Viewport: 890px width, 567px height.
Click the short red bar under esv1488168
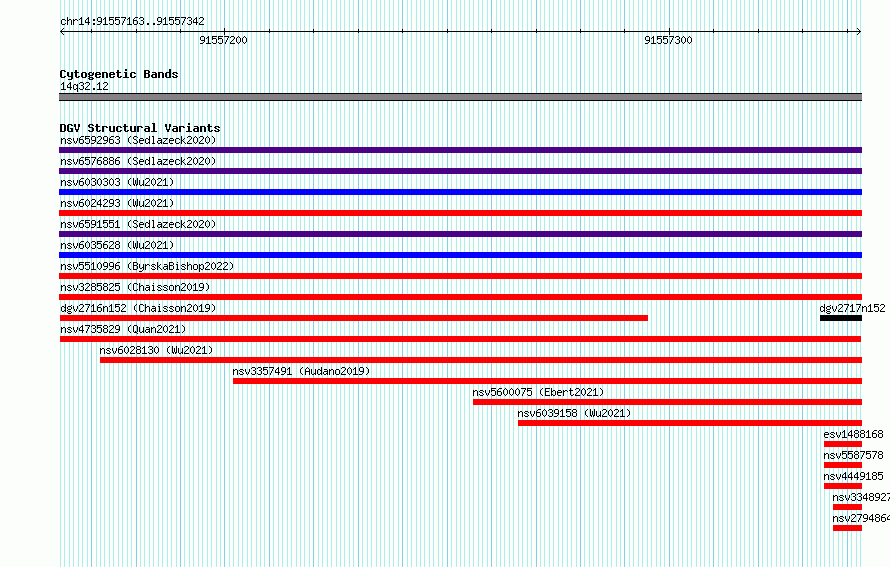[x=843, y=444]
